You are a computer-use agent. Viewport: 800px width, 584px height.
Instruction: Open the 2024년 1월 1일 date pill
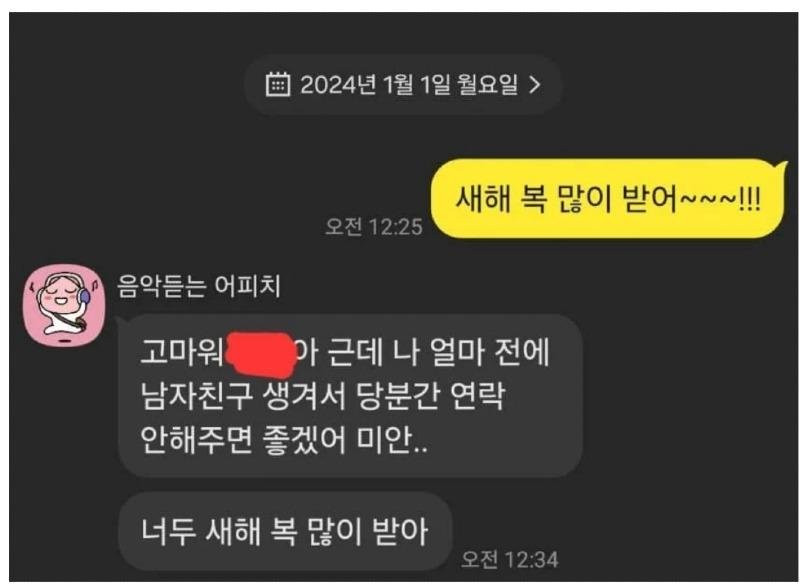click(x=403, y=85)
